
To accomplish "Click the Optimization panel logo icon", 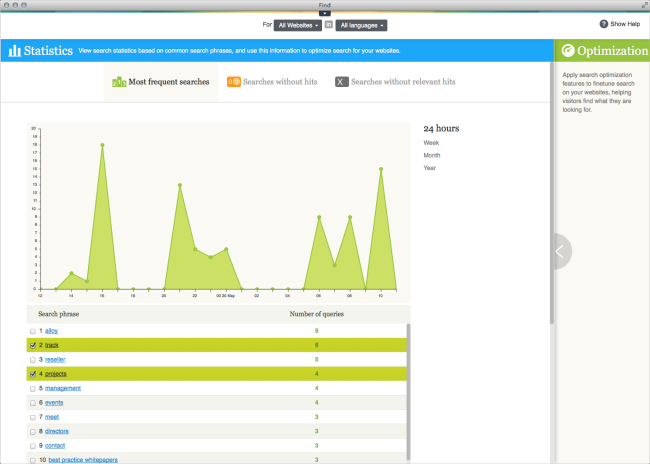I will coord(568,51).
